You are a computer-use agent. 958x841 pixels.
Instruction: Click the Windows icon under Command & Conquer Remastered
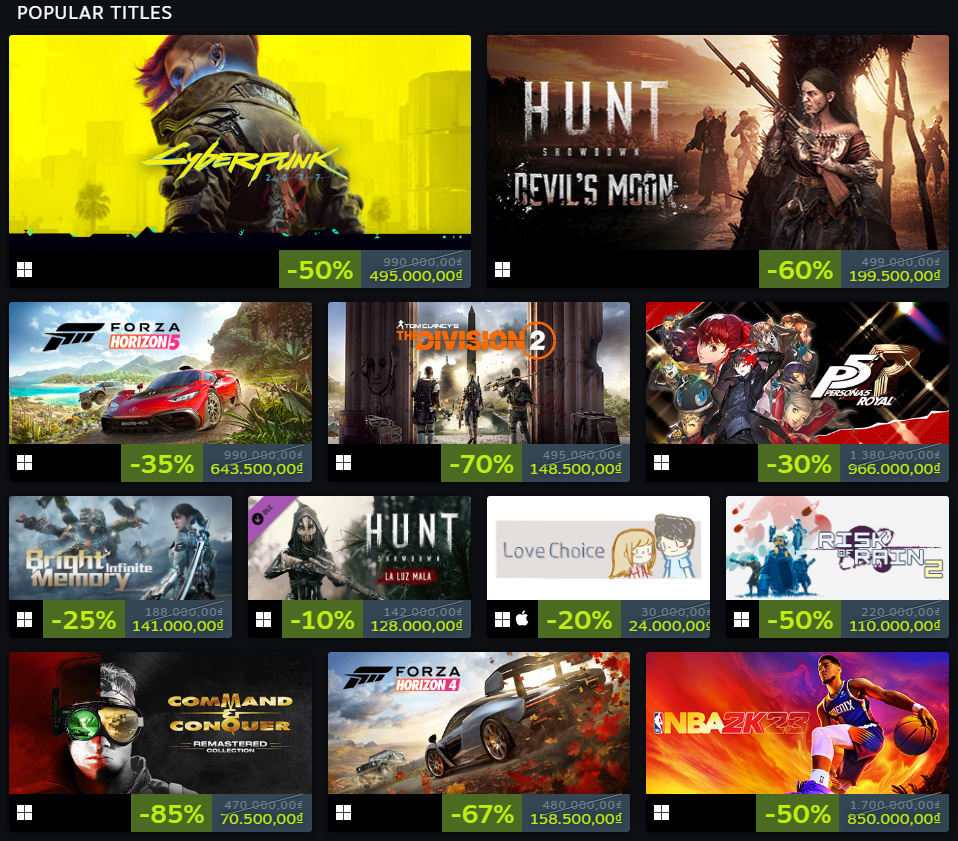(24, 812)
